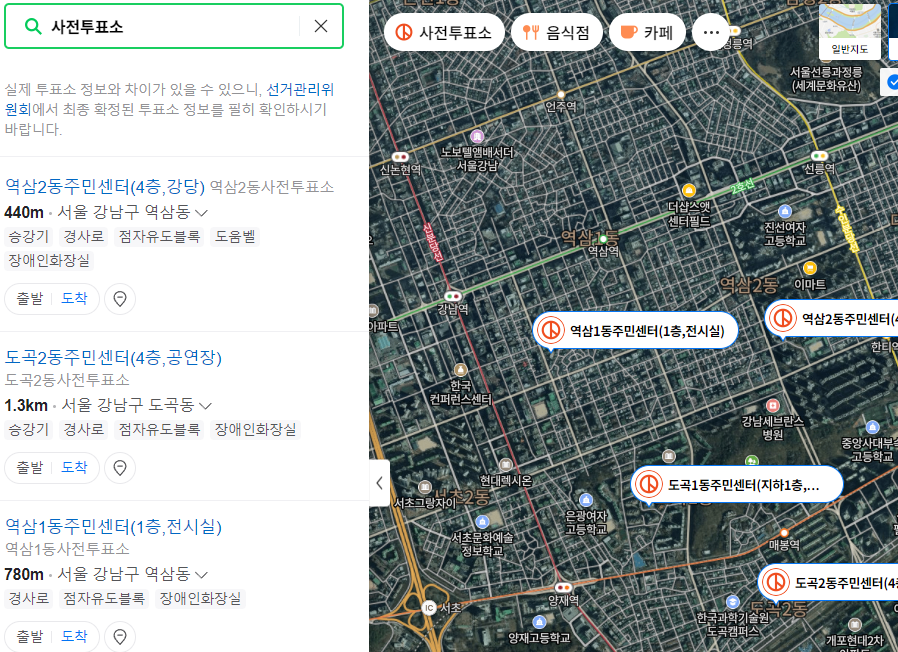Click the location pin save icon under 역삼2동주민센터
Viewport: 898px width, 652px height.
pyautogui.click(x=119, y=299)
